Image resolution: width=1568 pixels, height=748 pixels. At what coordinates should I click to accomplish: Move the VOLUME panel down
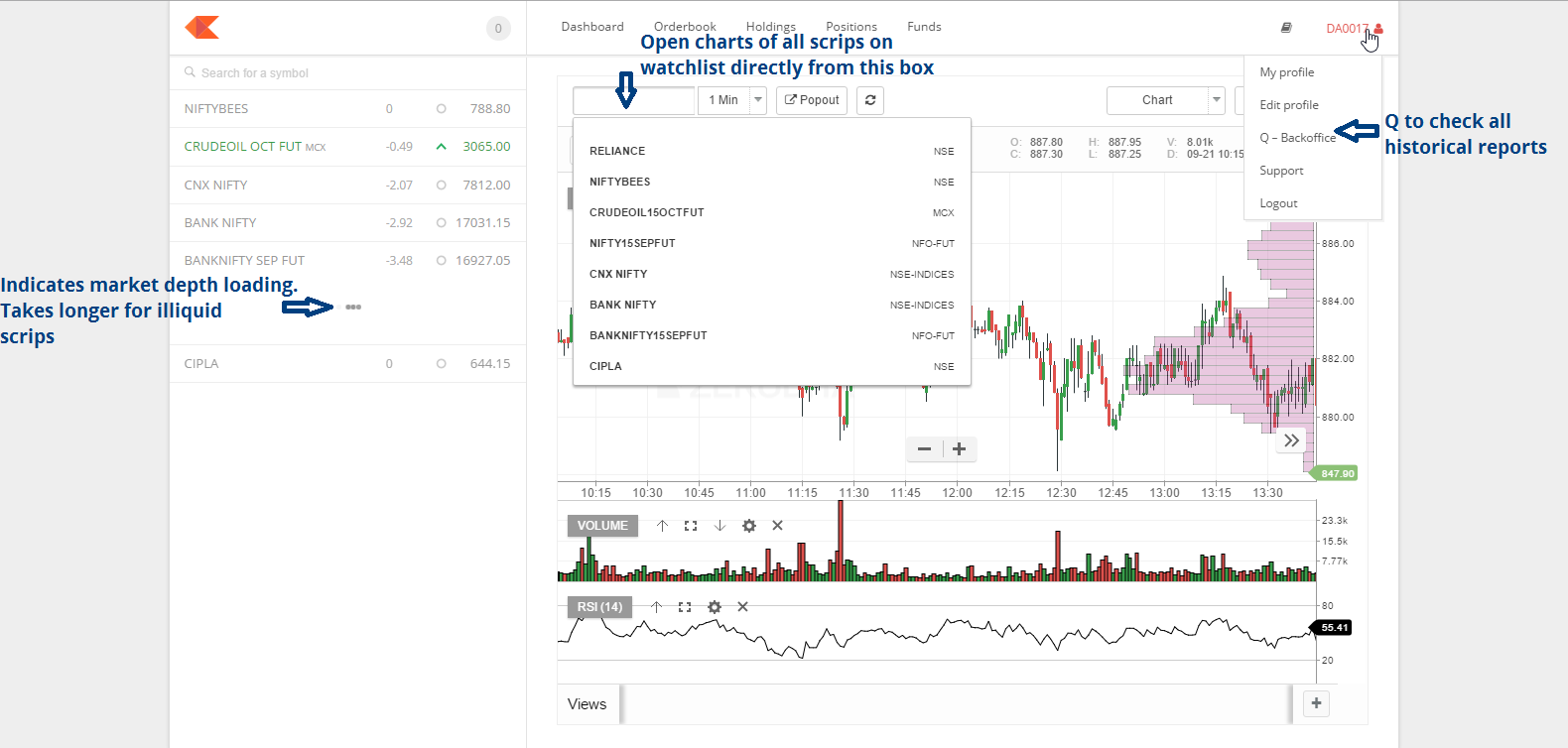point(720,526)
